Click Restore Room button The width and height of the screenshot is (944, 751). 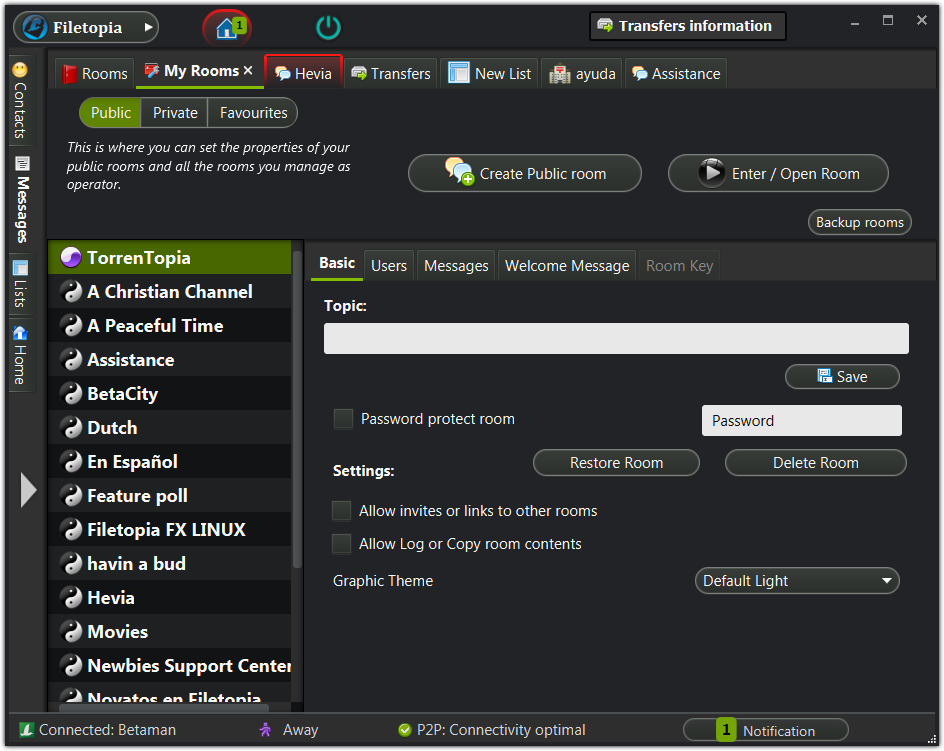[616, 463]
